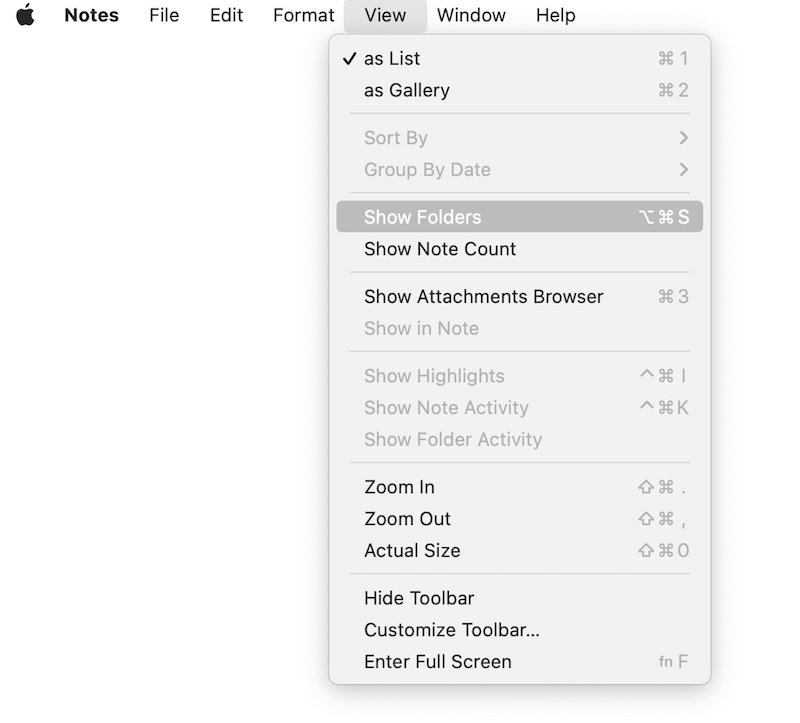Open the Notes application menu
The width and height of the screenshot is (800, 723).
pyautogui.click(x=91, y=15)
